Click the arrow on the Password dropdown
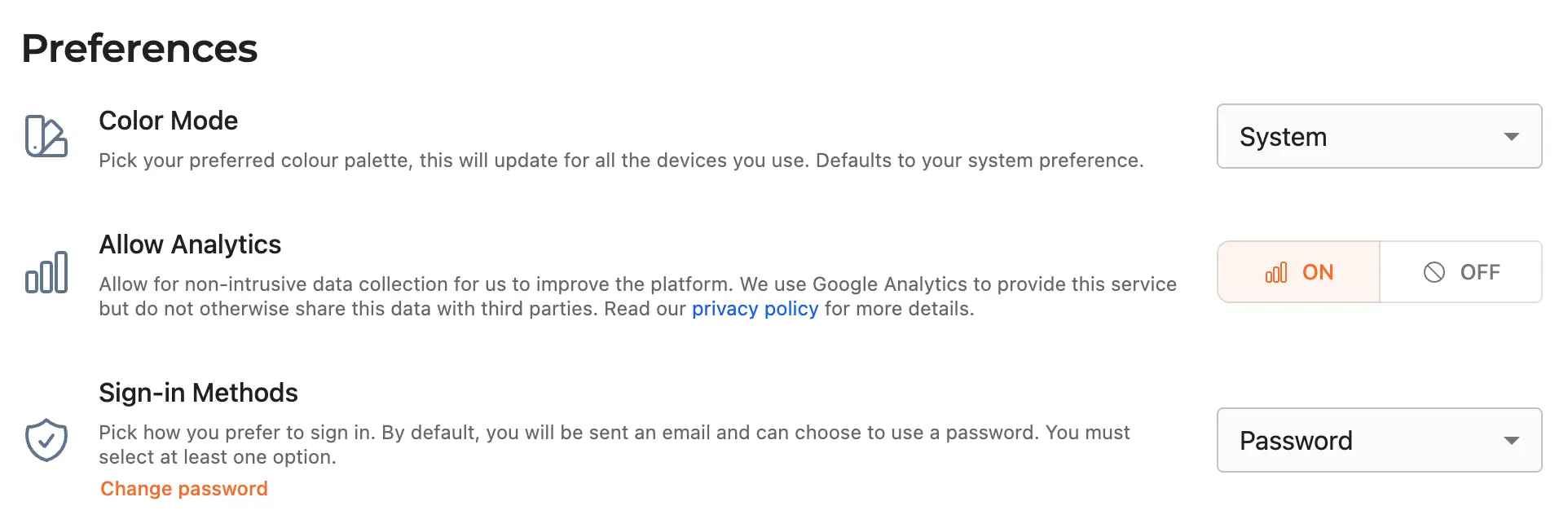Viewport: 1568px width, 528px height. (1512, 441)
